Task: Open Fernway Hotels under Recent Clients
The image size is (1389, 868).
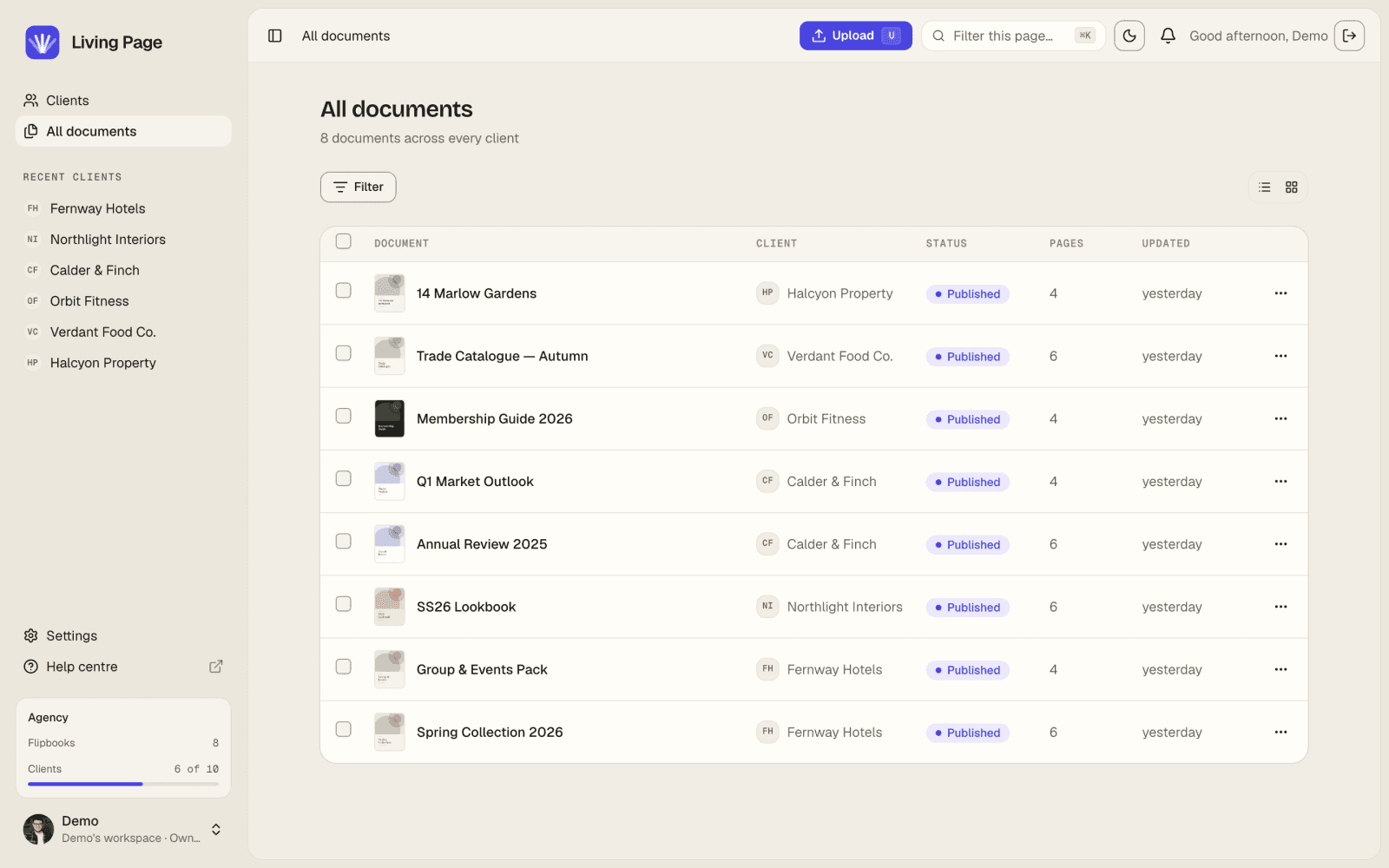Action: 123,208
